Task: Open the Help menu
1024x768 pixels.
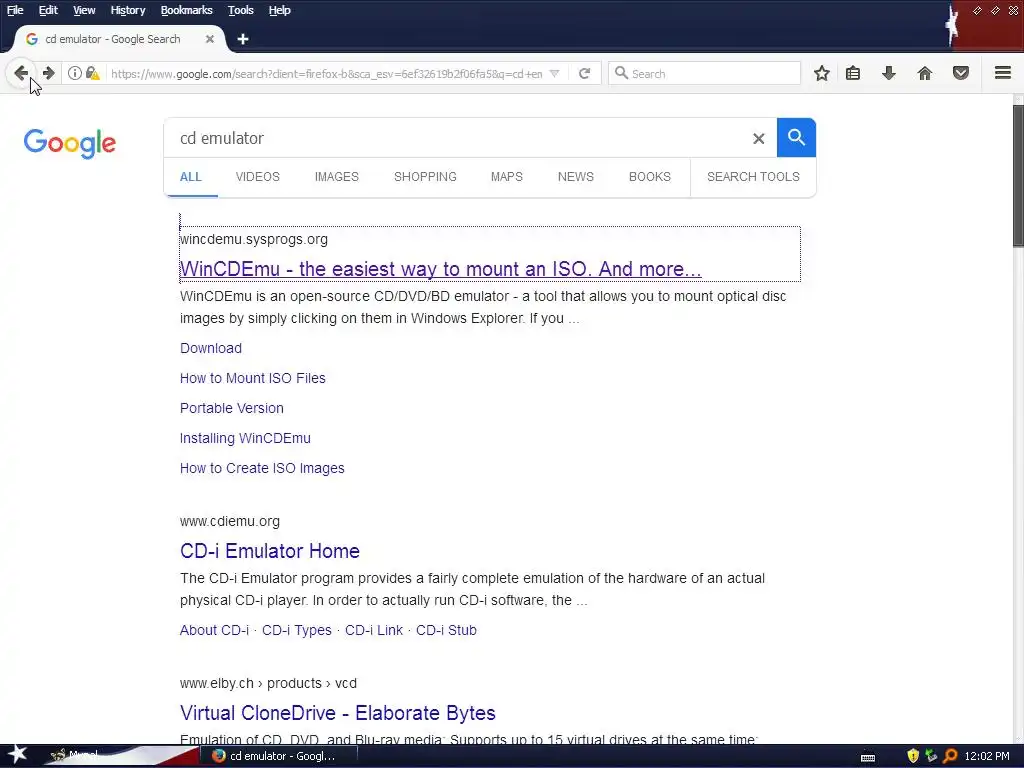Action: [x=280, y=10]
